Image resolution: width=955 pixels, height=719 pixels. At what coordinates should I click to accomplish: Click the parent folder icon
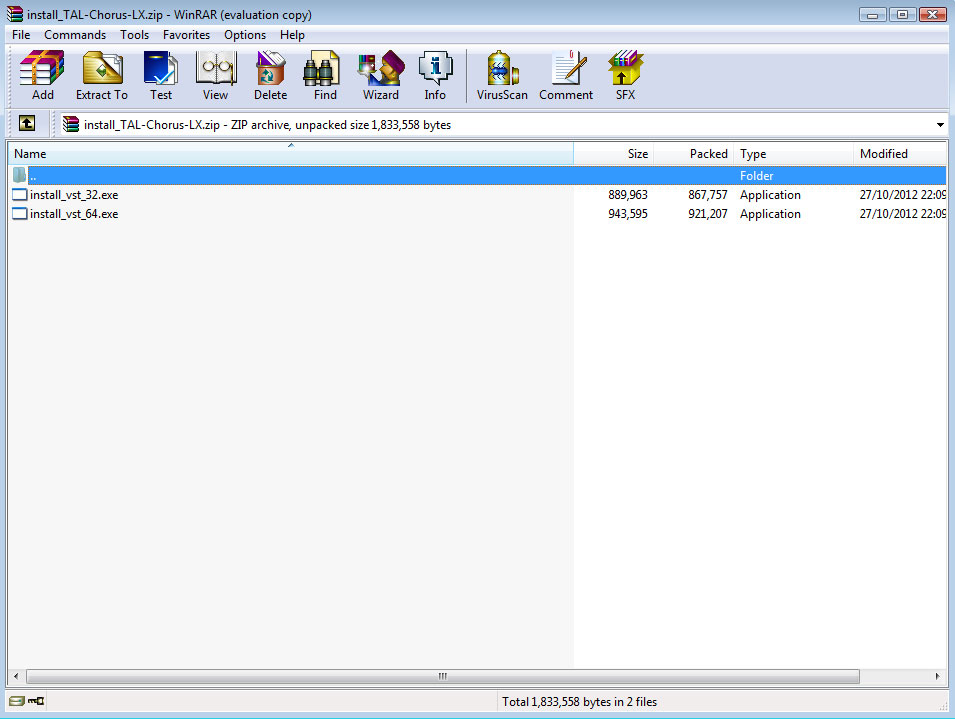tap(19, 175)
